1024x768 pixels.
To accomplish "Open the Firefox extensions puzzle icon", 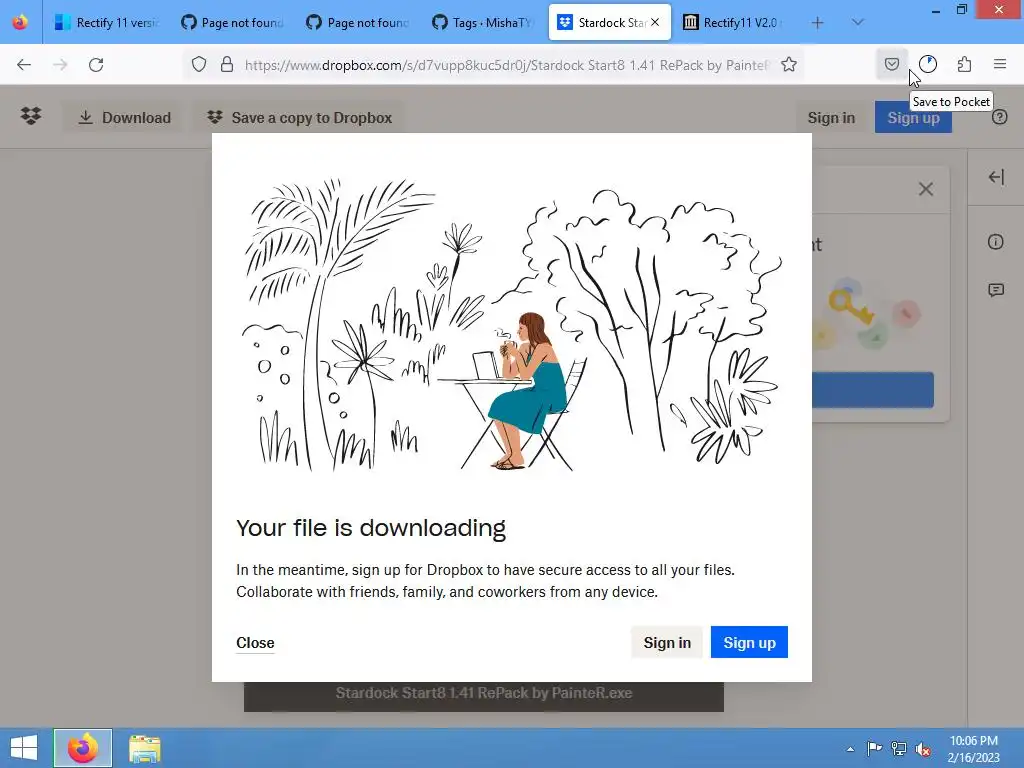I will (x=964, y=64).
